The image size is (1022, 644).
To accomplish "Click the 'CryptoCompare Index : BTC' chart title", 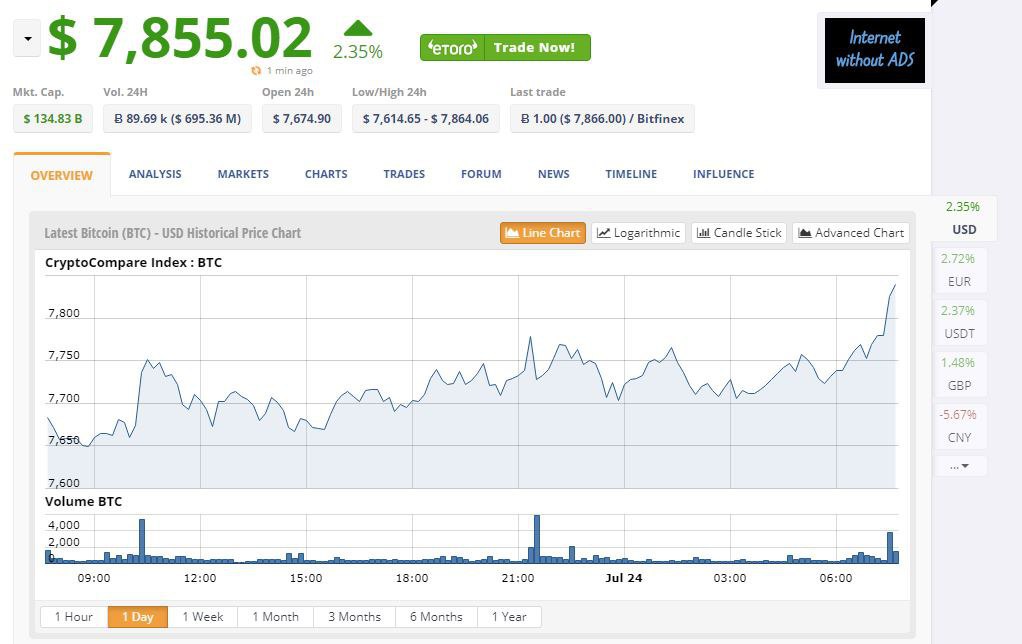I will coord(134,263).
